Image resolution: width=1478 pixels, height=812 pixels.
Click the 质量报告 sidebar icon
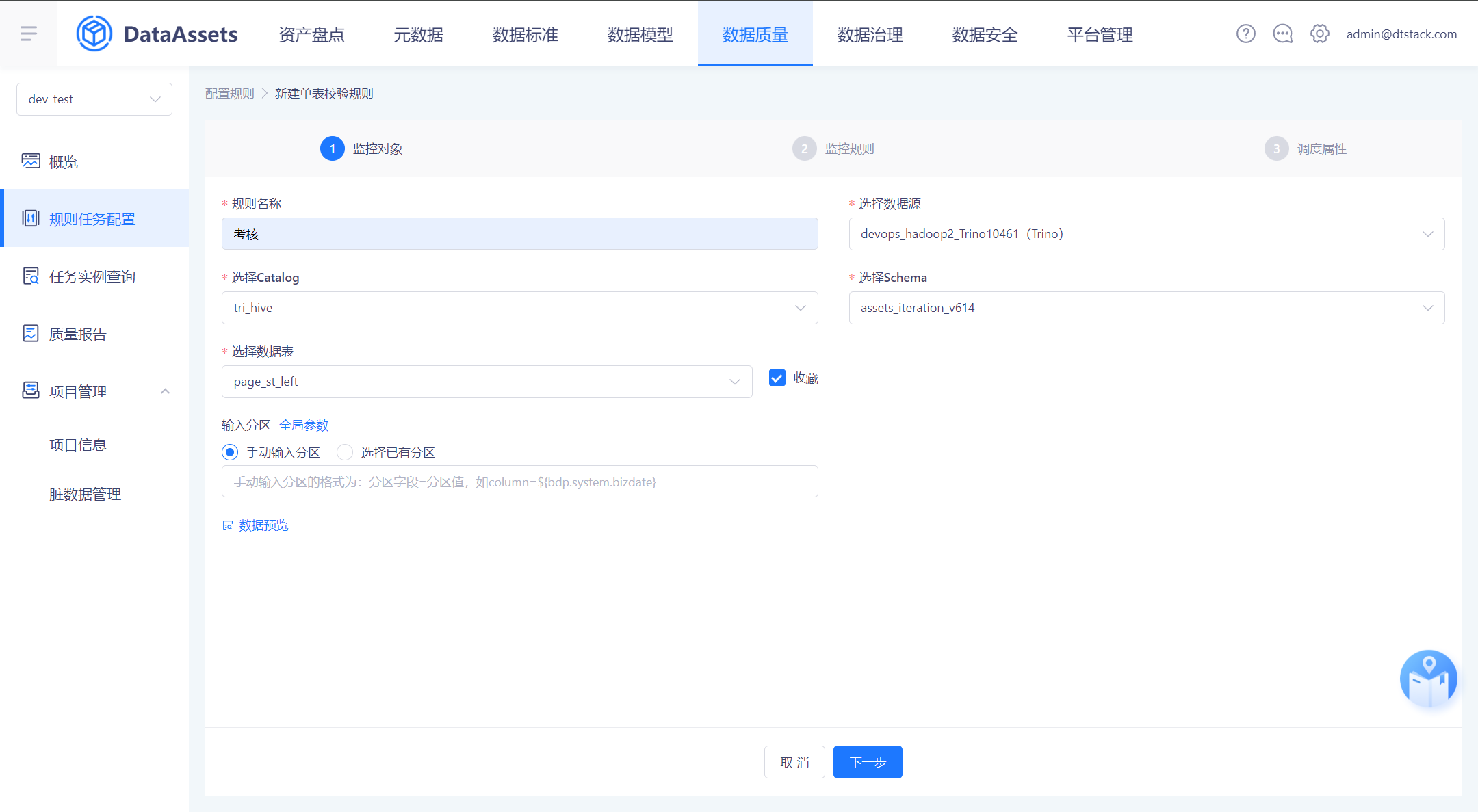tap(31, 333)
